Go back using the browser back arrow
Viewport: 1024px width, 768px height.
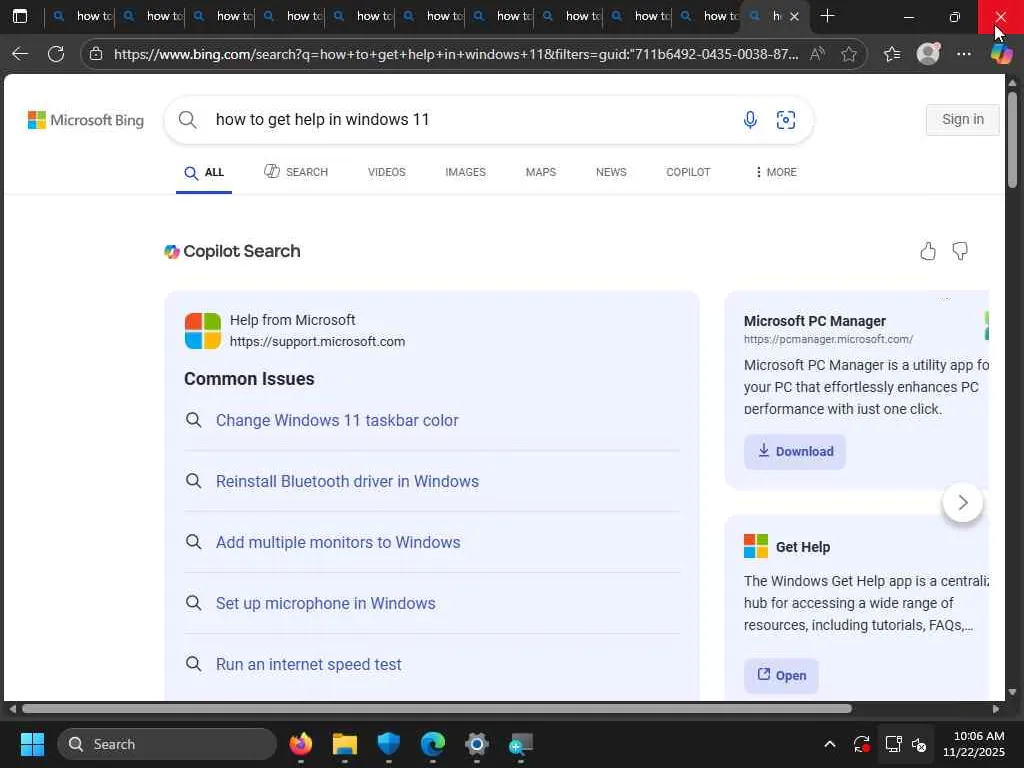pos(20,54)
